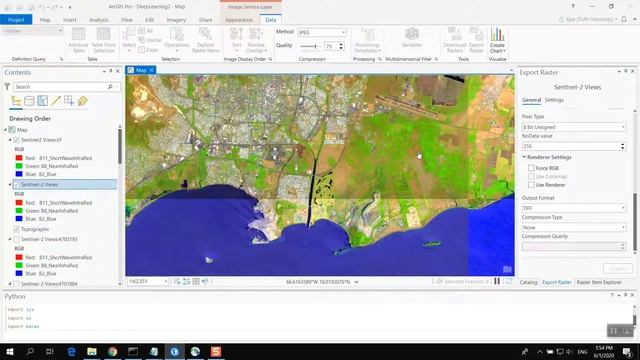
Task: Pause map drawing with pause icon
Action: [497, 281]
